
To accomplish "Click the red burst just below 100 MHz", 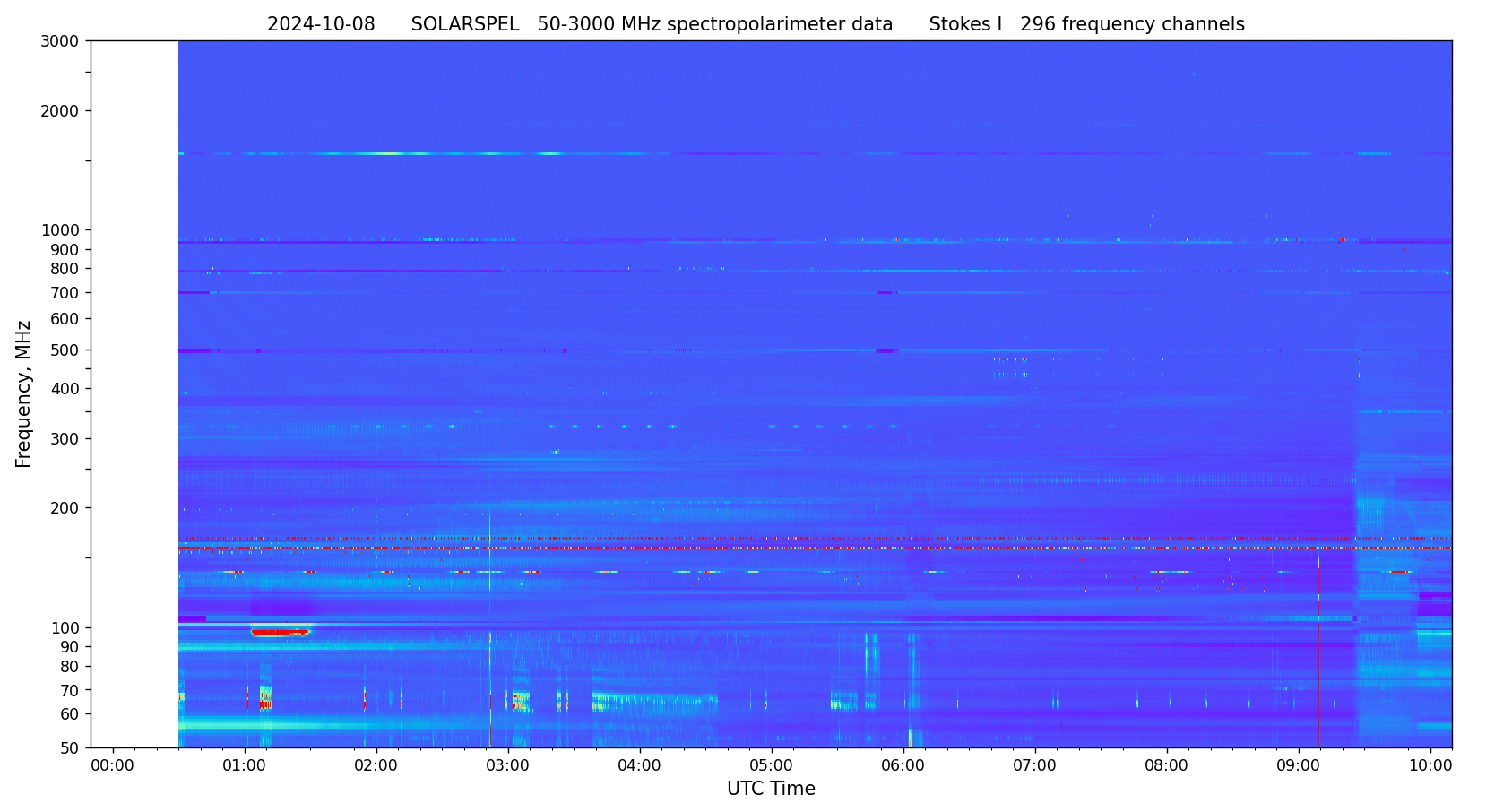I will (280, 633).
